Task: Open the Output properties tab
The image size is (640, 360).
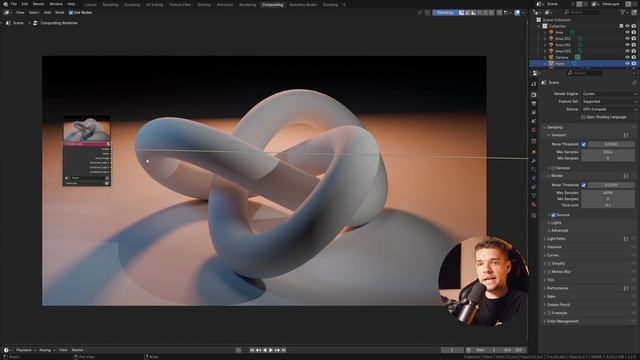Action: click(x=533, y=103)
